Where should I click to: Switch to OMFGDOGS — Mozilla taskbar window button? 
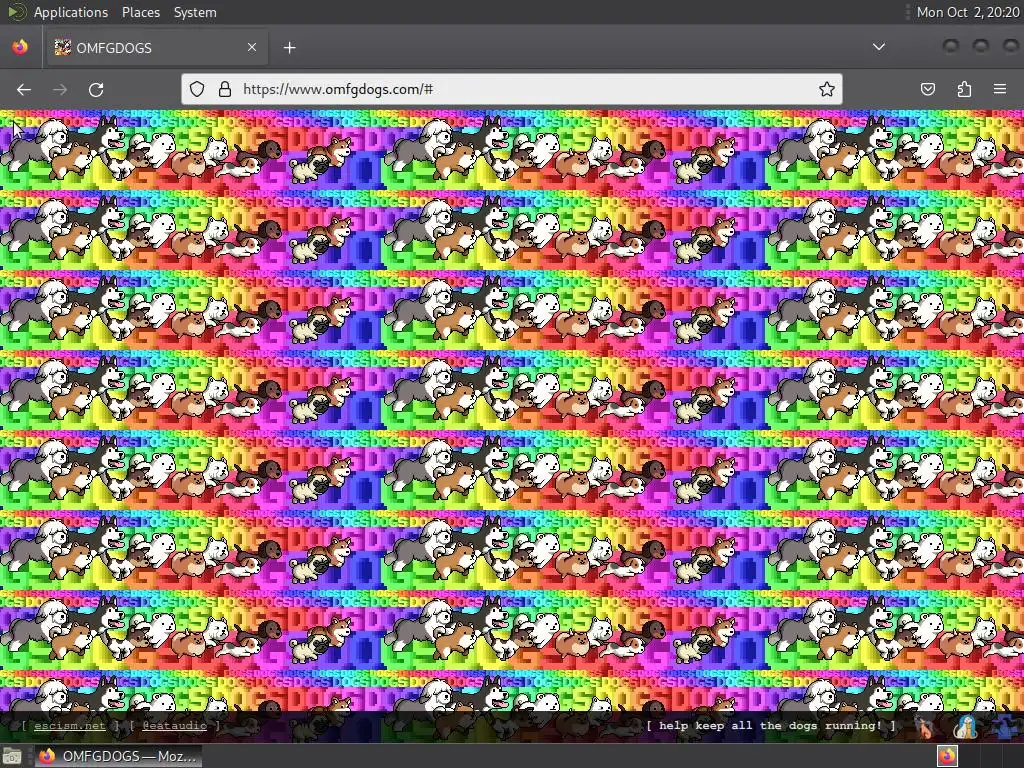click(118, 756)
